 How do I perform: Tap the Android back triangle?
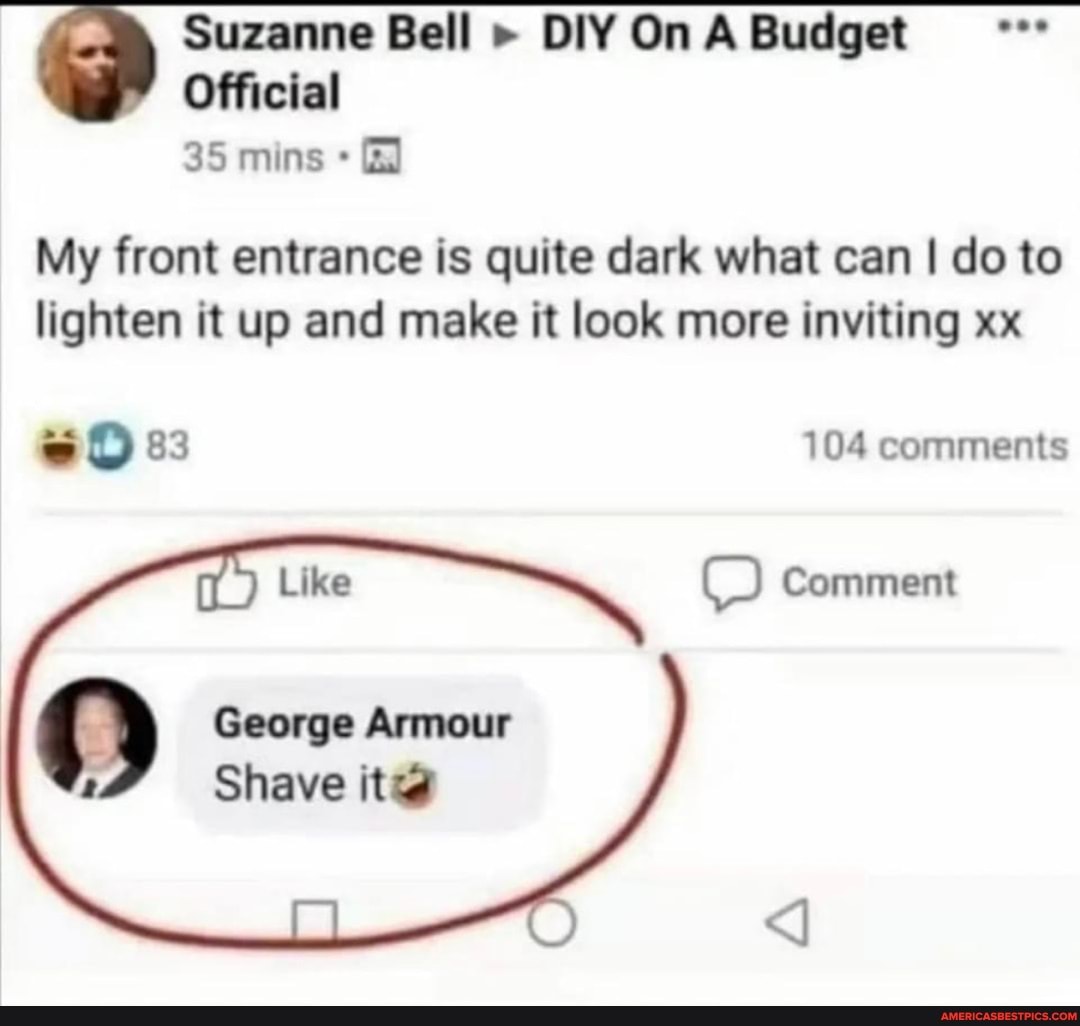pyautogui.click(x=787, y=921)
